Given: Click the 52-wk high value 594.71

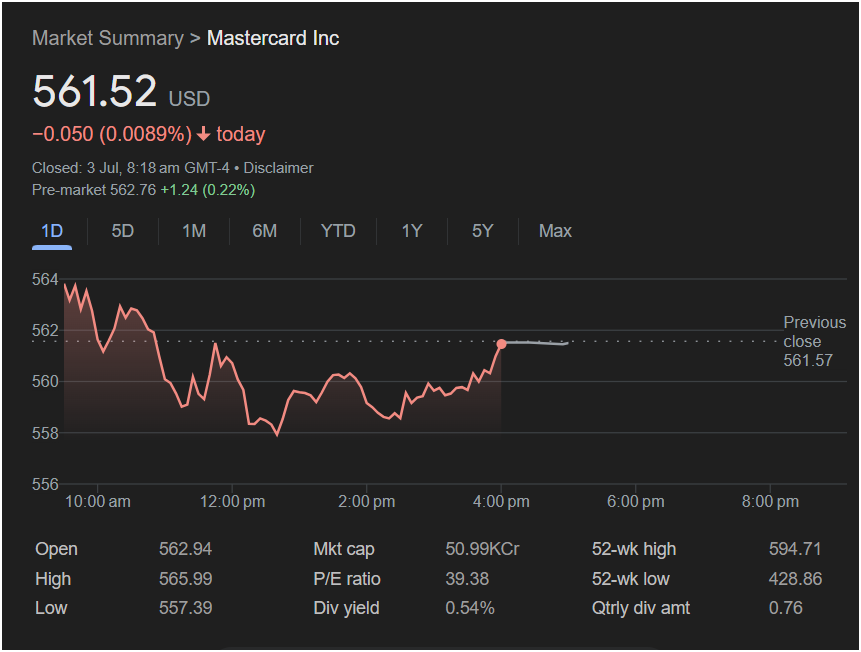Looking at the screenshot, I should click(795, 549).
